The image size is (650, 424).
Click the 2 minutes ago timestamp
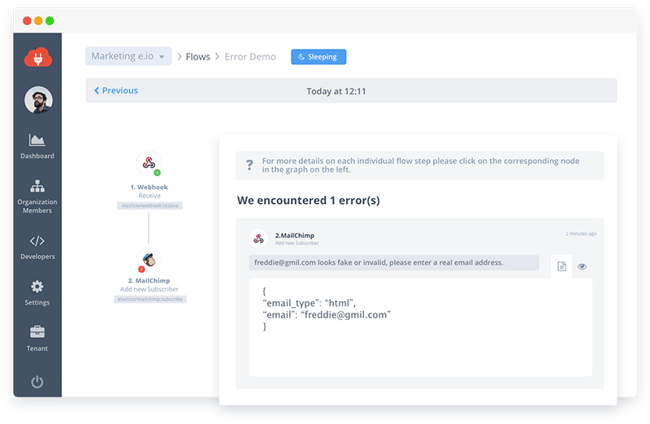[581, 234]
